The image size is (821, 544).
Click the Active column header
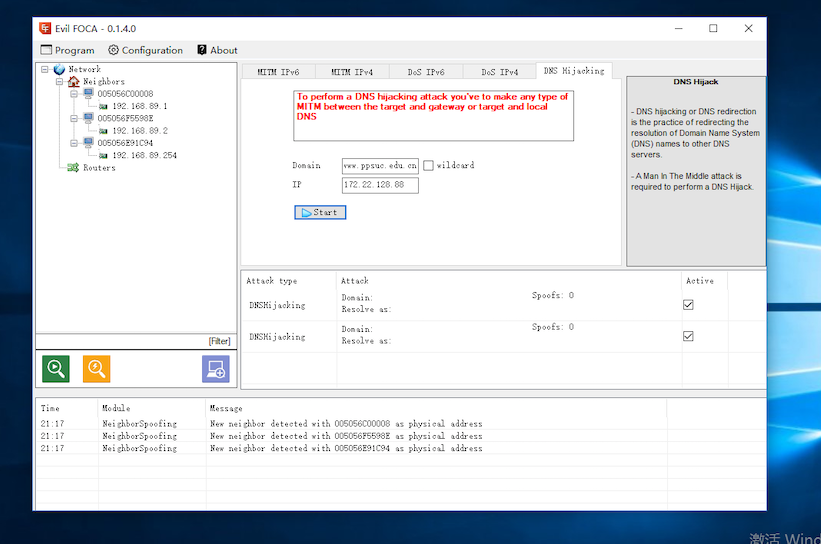tap(705, 281)
